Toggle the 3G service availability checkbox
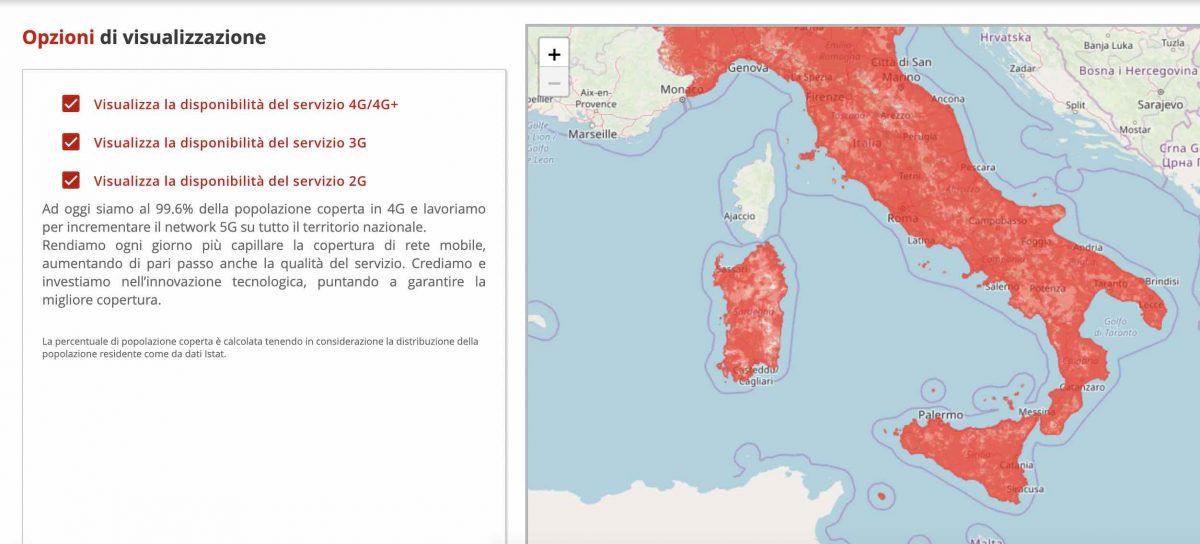The width and height of the screenshot is (1200, 544). (71, 142)
